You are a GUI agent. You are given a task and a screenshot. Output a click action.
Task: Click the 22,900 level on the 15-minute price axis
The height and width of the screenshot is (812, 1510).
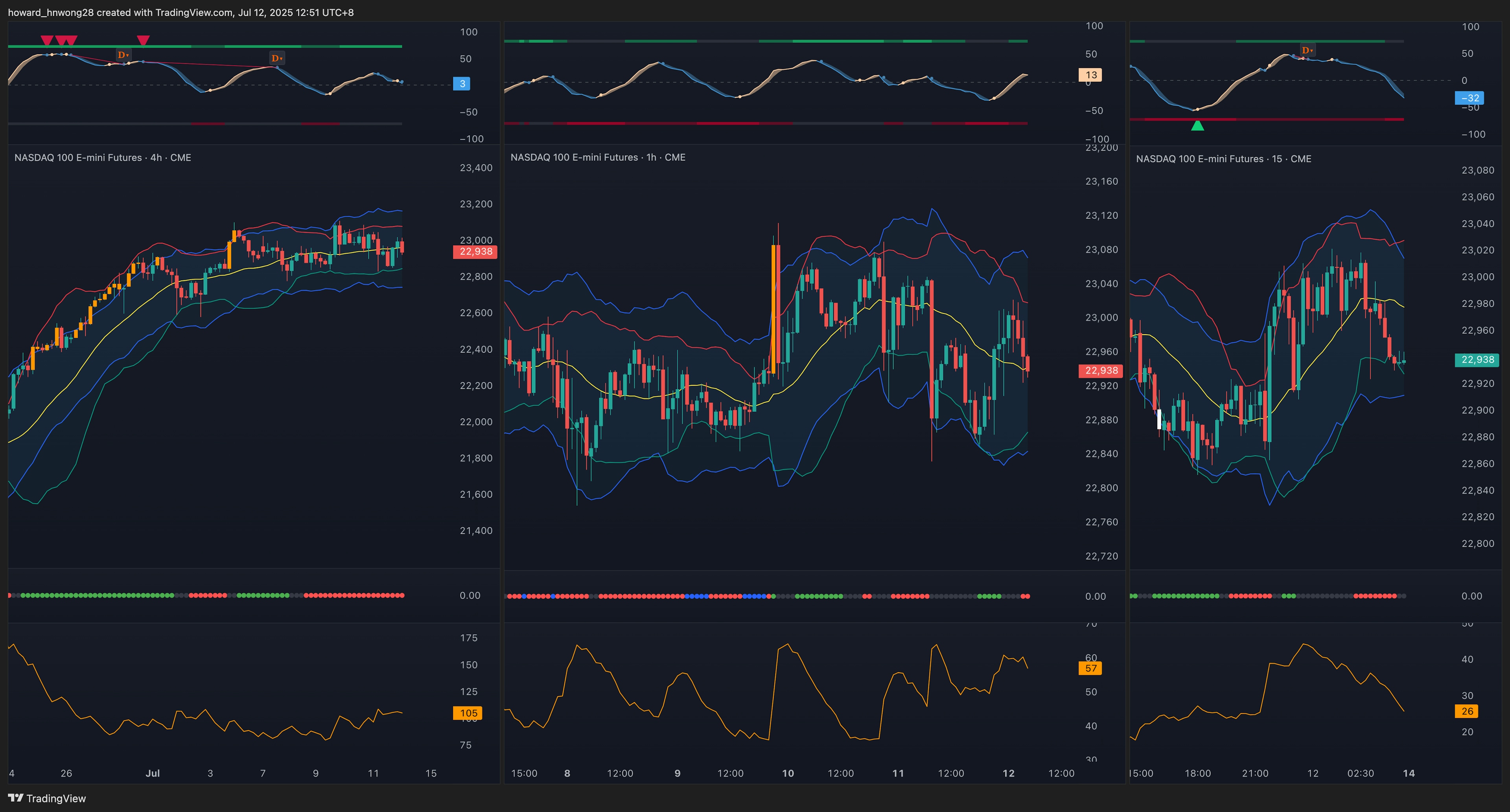(1478, 410)
